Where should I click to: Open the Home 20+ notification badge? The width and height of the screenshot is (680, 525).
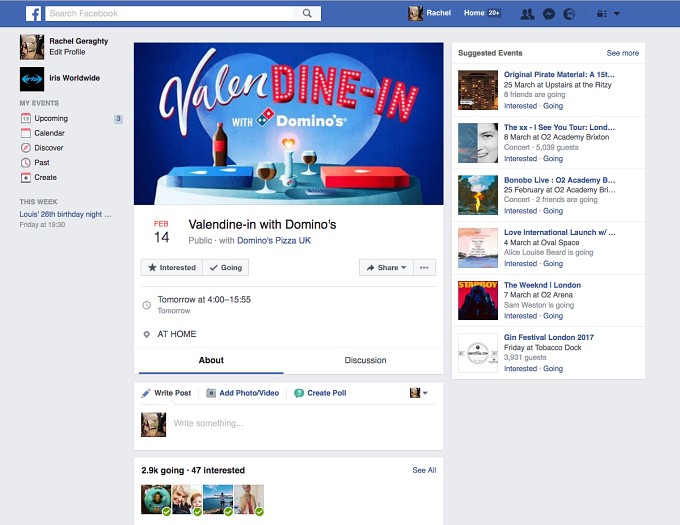(x=494, y=13)
